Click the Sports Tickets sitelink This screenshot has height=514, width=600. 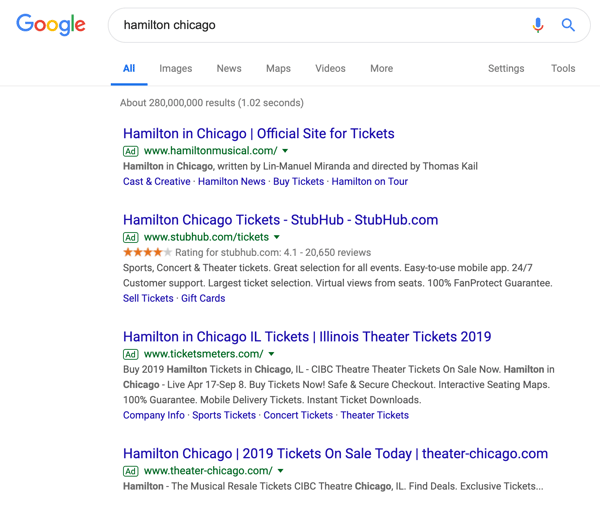pyautogui.click(x=224, y=415)
